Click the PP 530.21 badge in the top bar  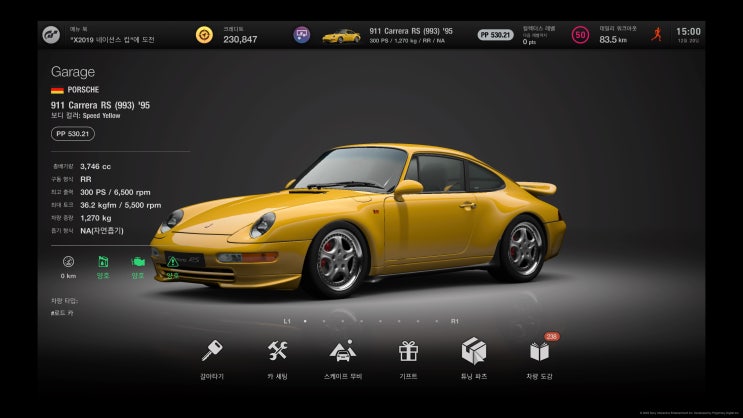[495, 35]
